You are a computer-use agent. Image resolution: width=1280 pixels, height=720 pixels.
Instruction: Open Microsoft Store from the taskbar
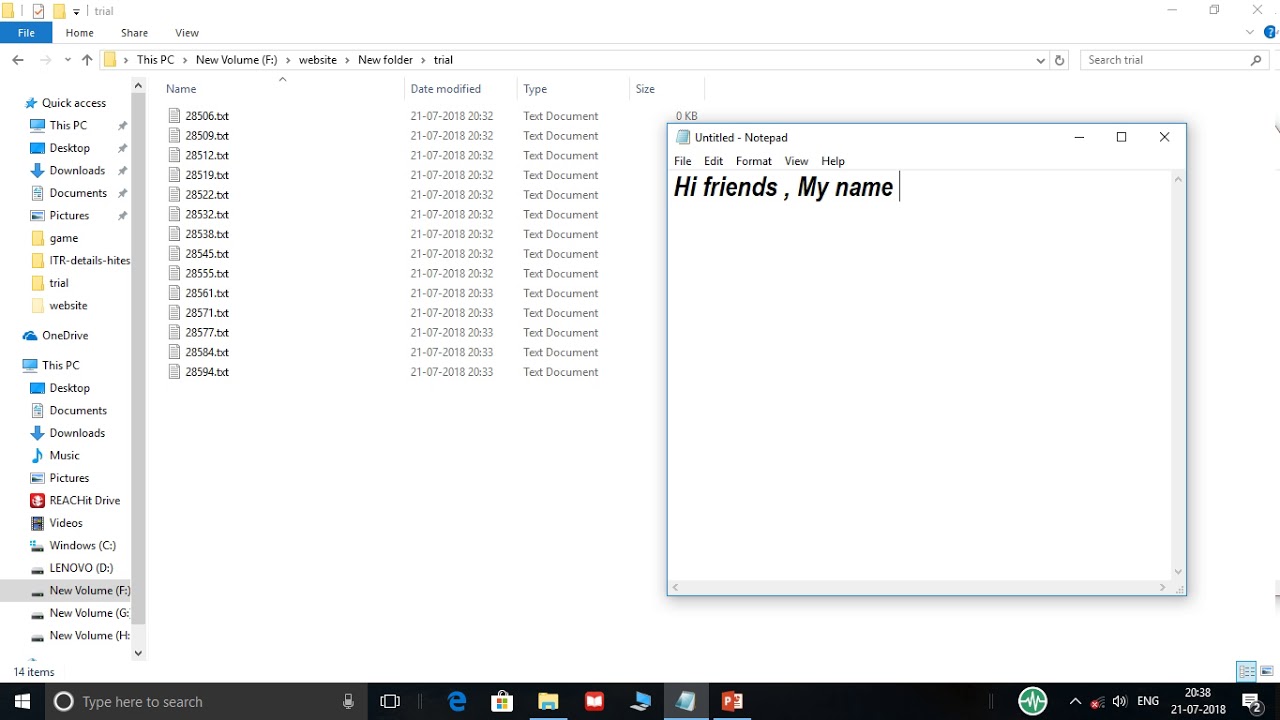(x=503, y=701)
